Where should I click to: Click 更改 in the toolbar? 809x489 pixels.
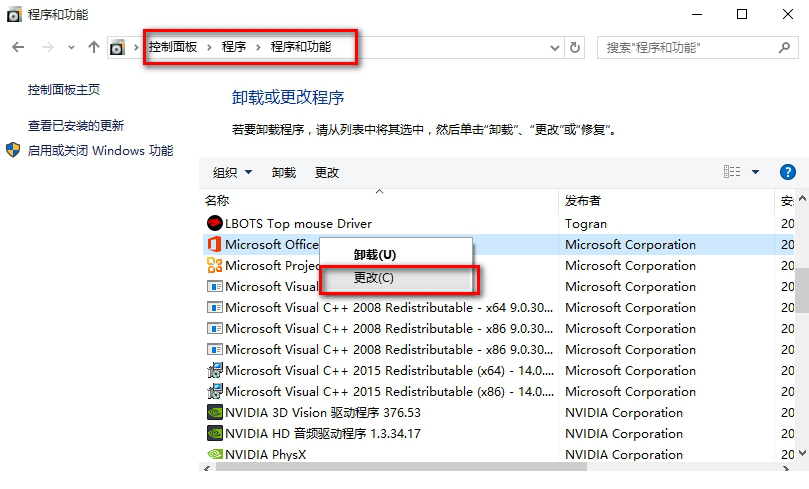point(327,173)
